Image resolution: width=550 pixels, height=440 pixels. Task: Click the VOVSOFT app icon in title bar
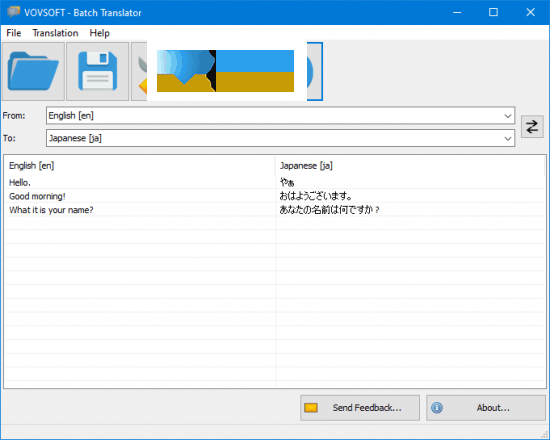(x=13, y=12)
